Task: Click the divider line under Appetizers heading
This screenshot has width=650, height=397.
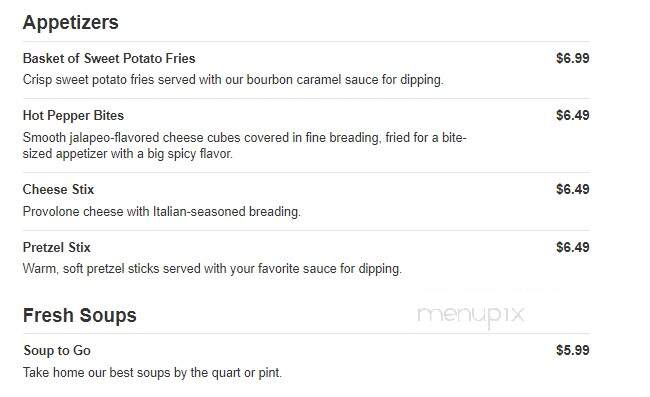Action: [307, 41]
